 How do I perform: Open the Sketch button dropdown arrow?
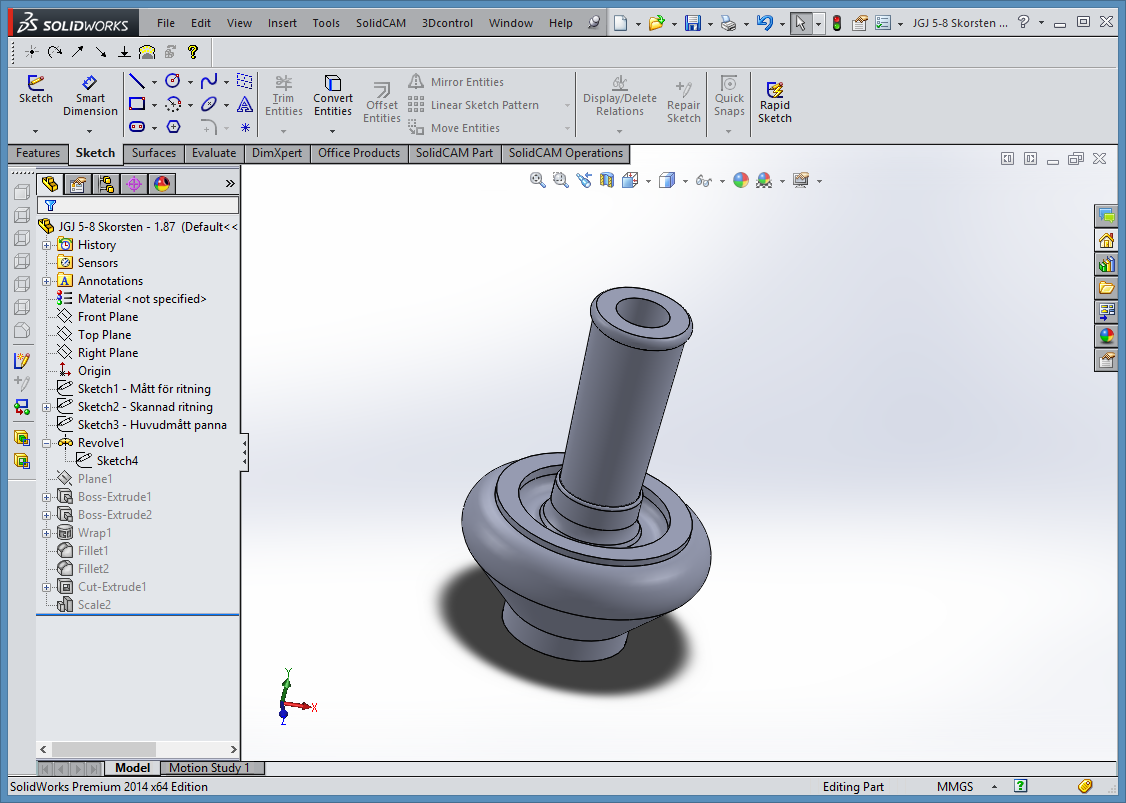(x=35, y=131)
